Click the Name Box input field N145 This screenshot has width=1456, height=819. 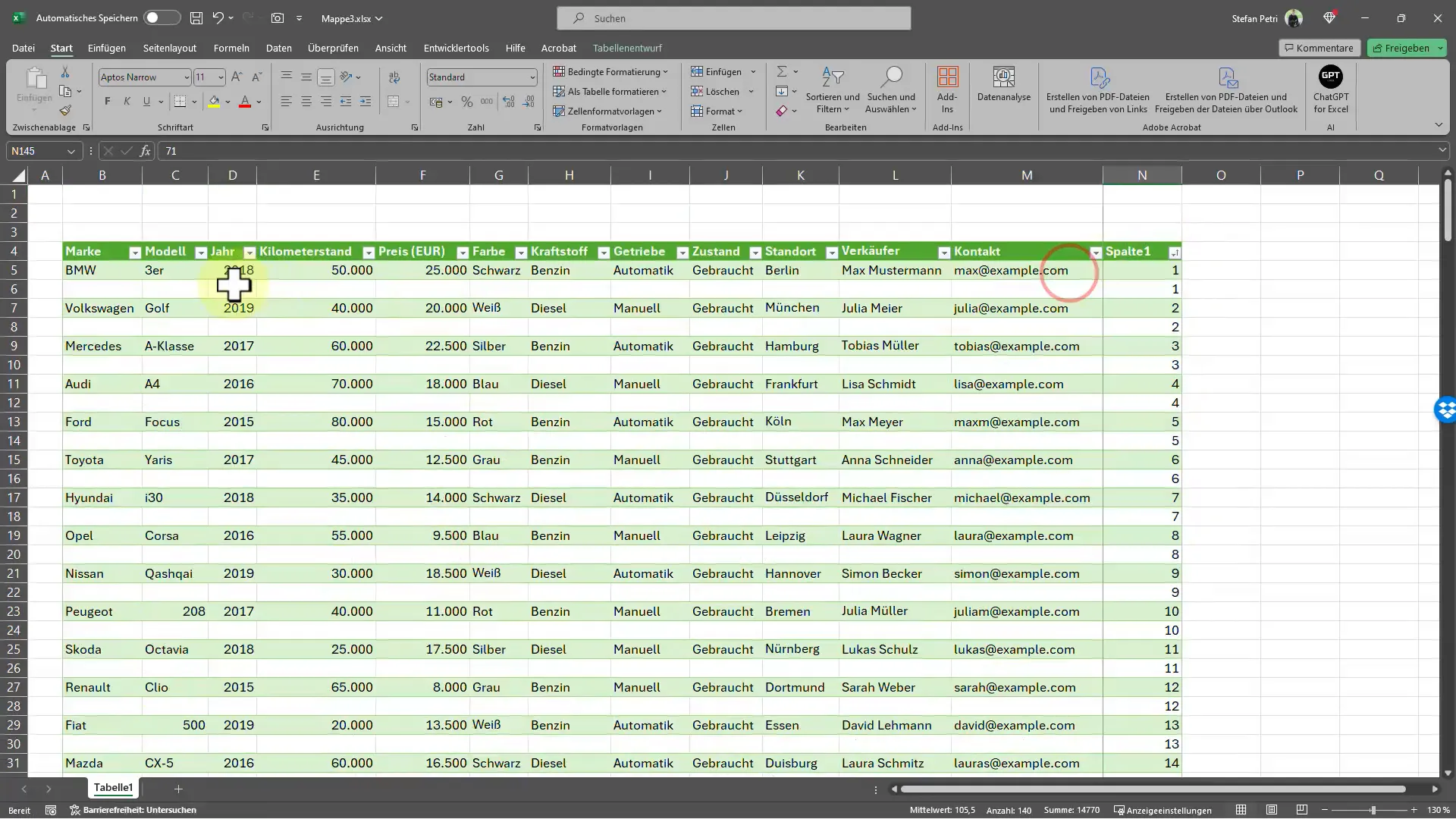(41, 151)
